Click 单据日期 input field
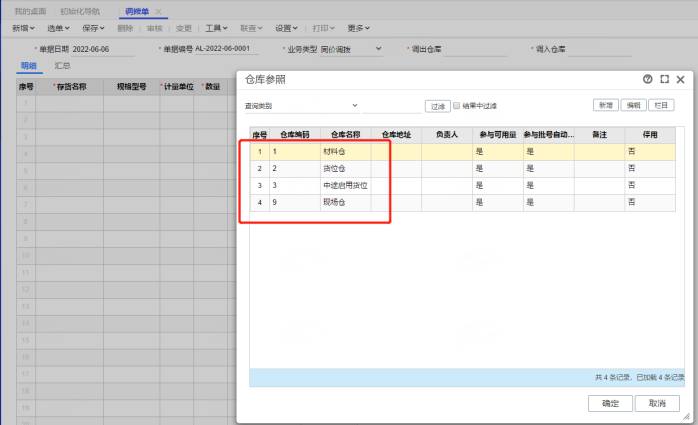 click(103, 49)
